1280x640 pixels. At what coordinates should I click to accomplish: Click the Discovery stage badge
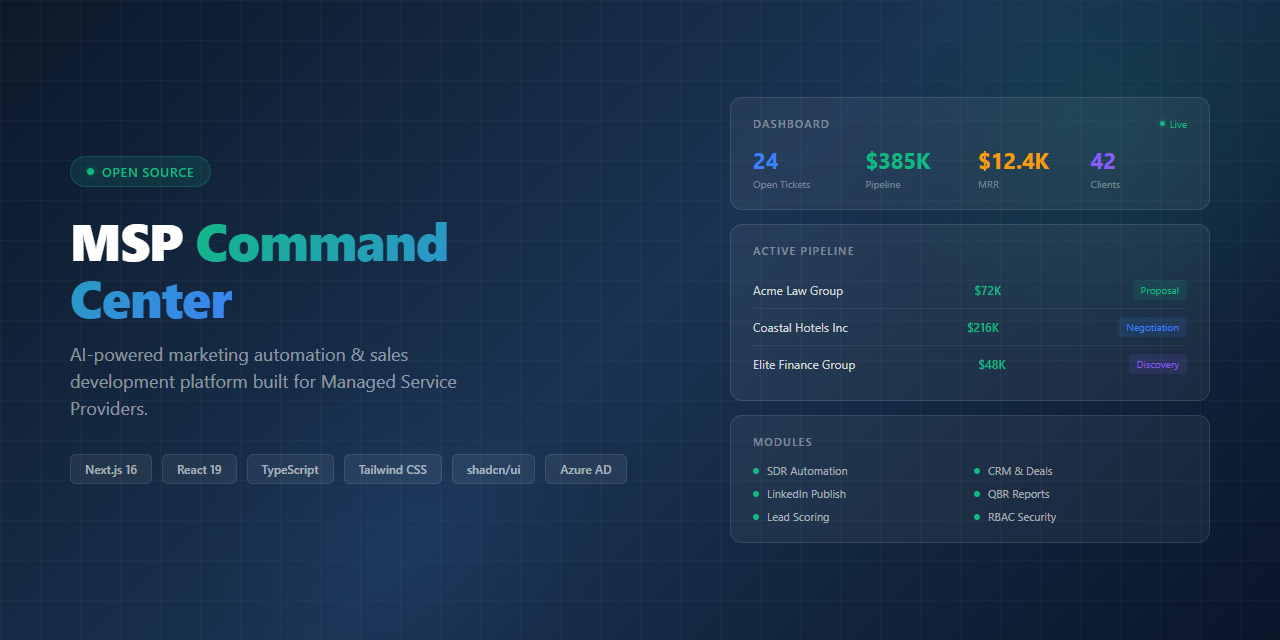pyautogui.click(x=1158, y=365)
